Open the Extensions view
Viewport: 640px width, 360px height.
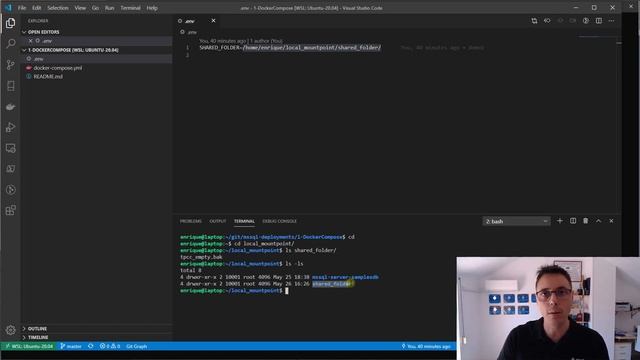[x=11, y=210]
